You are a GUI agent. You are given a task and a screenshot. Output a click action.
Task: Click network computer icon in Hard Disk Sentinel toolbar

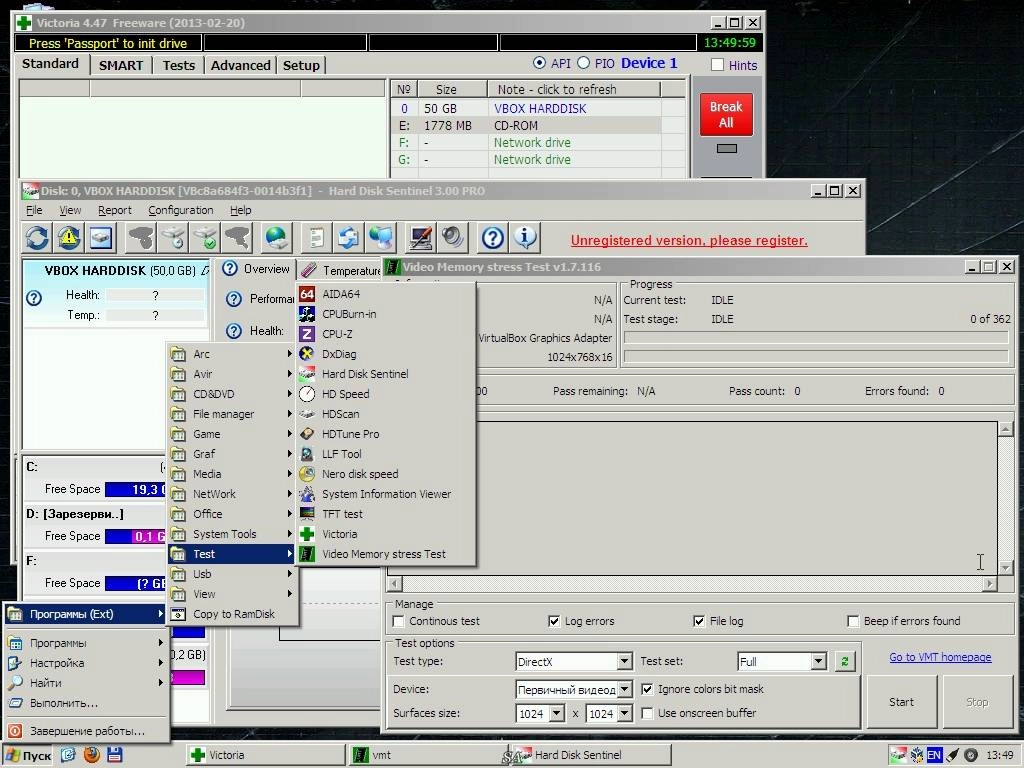tap(380, 238)
